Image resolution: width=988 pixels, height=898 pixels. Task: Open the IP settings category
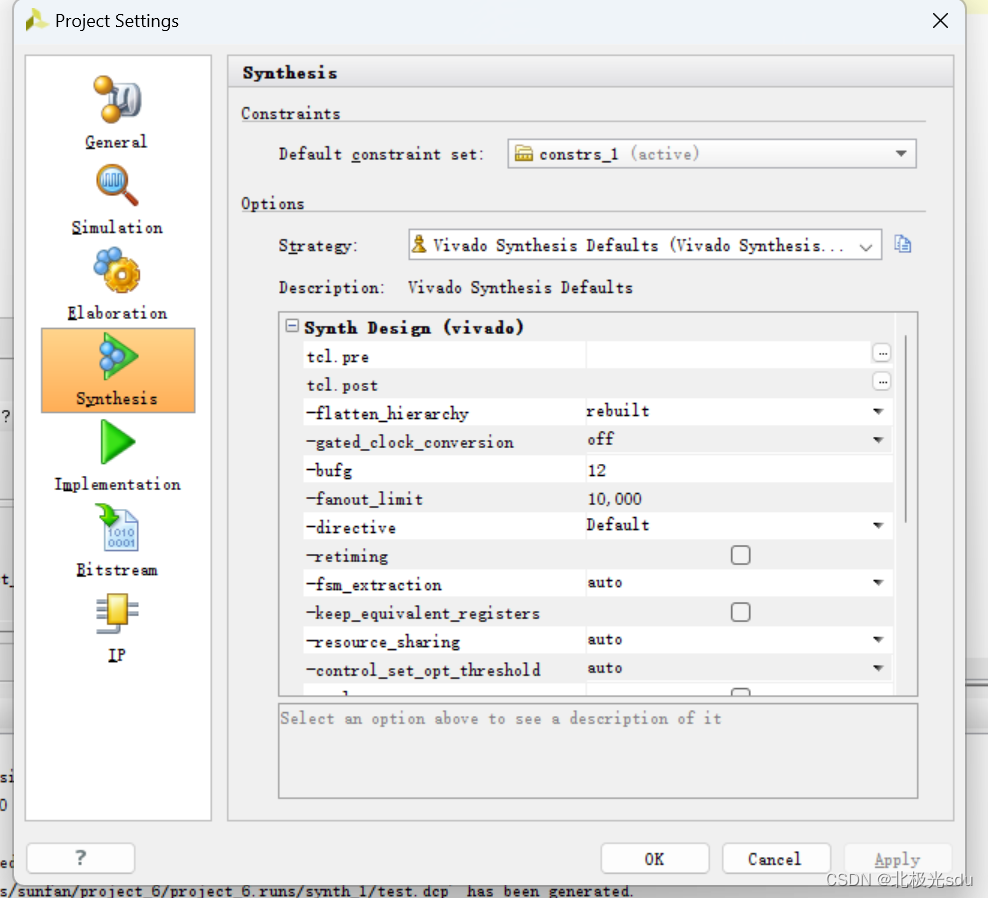117,628
